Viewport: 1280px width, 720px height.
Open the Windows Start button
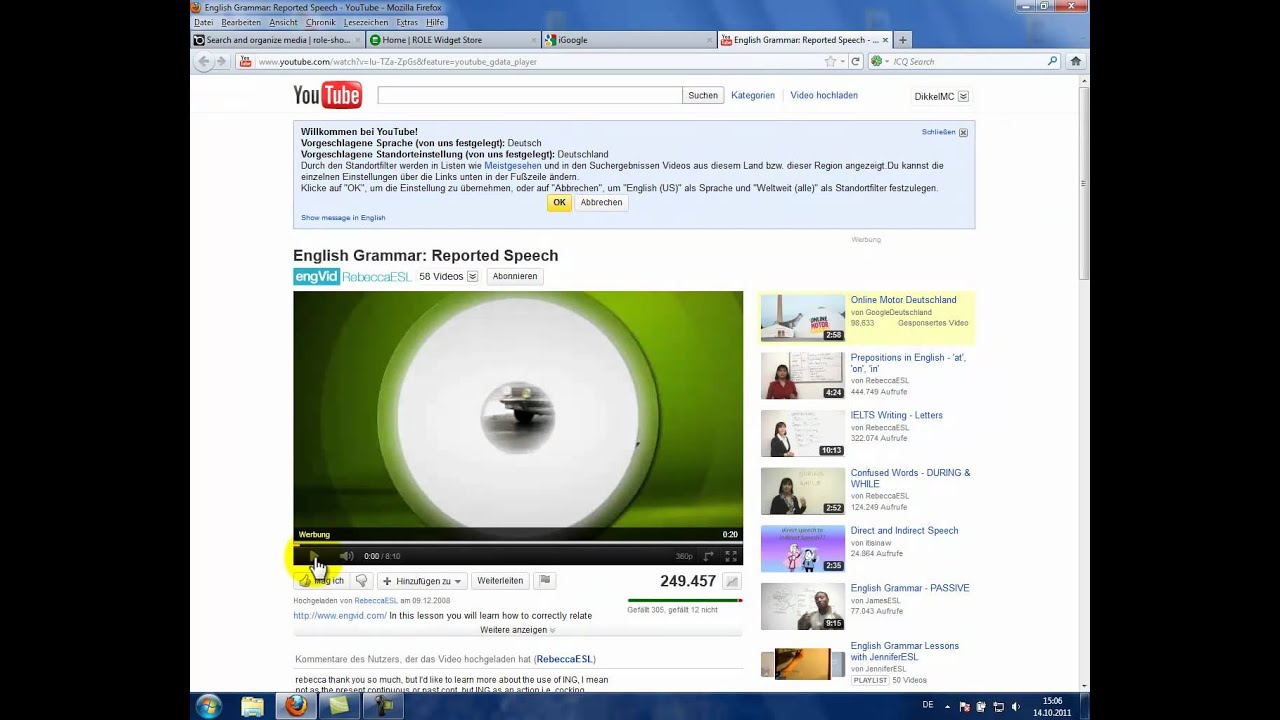pyautogui.click(x=209, y=706)
